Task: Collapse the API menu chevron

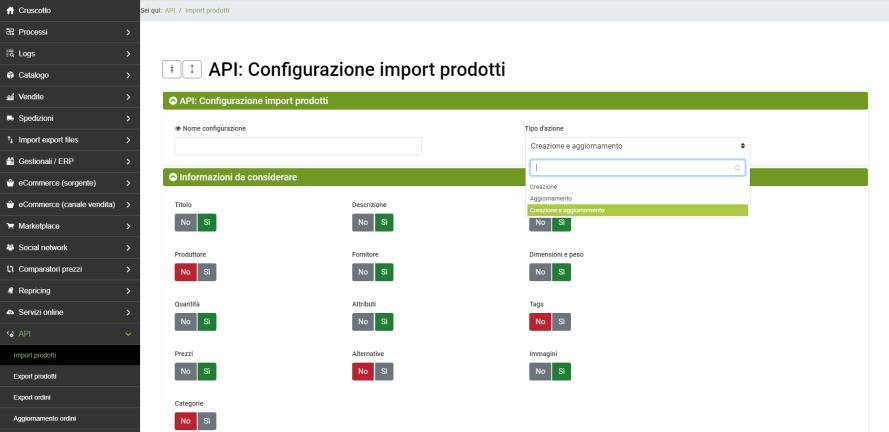Action: 129,334
